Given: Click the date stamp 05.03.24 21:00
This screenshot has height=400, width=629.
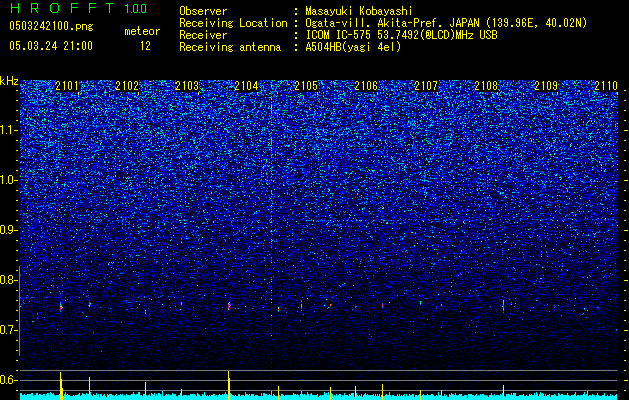Looking at the screenshot, I should click(51, 46).
